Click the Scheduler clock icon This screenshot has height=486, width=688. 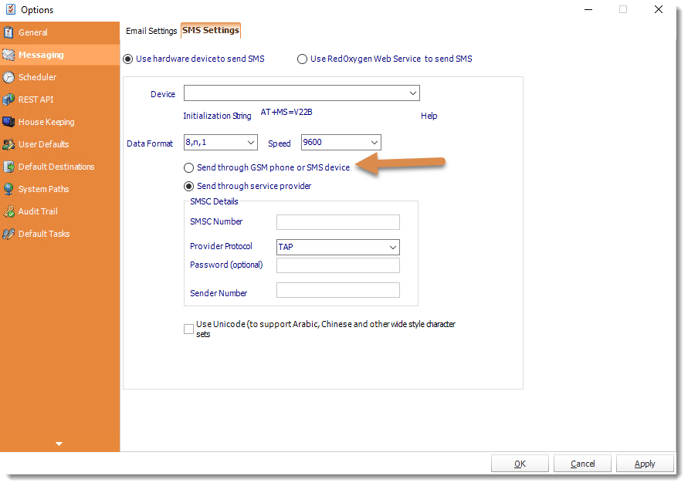(8, 77)
